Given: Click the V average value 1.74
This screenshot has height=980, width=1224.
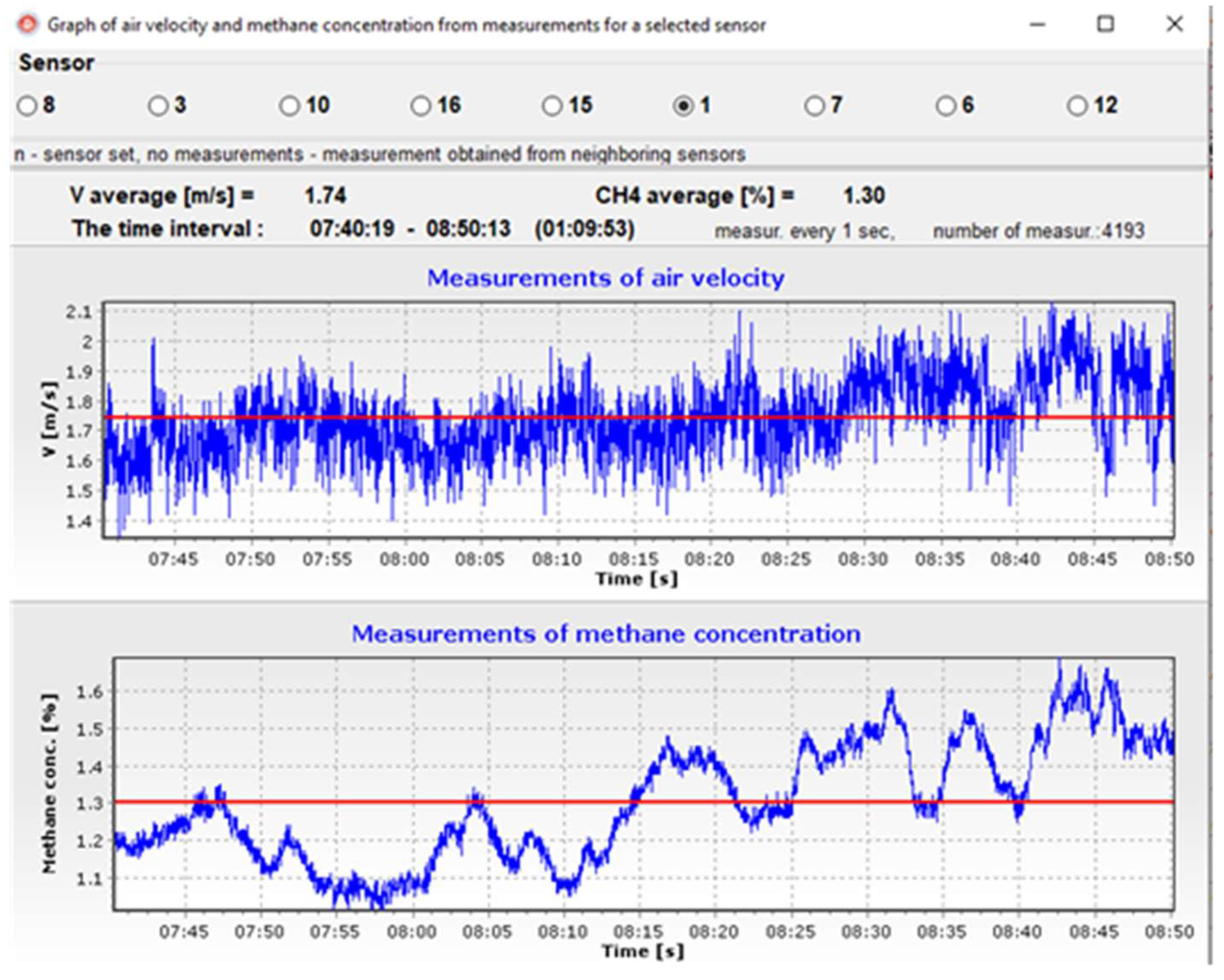Looking at the screenshot, I should click(x=325, y=196).
